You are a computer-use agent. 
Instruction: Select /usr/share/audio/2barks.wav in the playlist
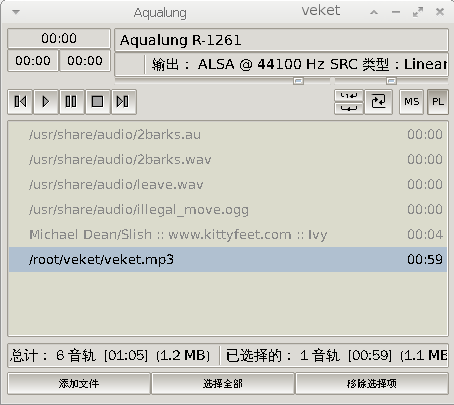[228, 160]
